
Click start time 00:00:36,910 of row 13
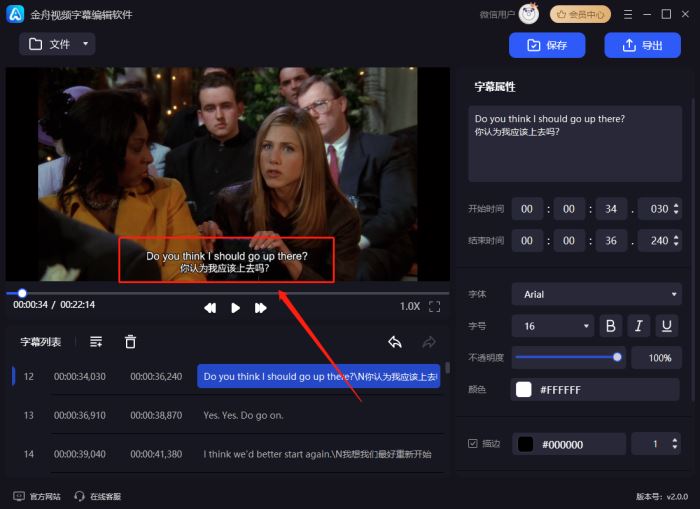80,415
